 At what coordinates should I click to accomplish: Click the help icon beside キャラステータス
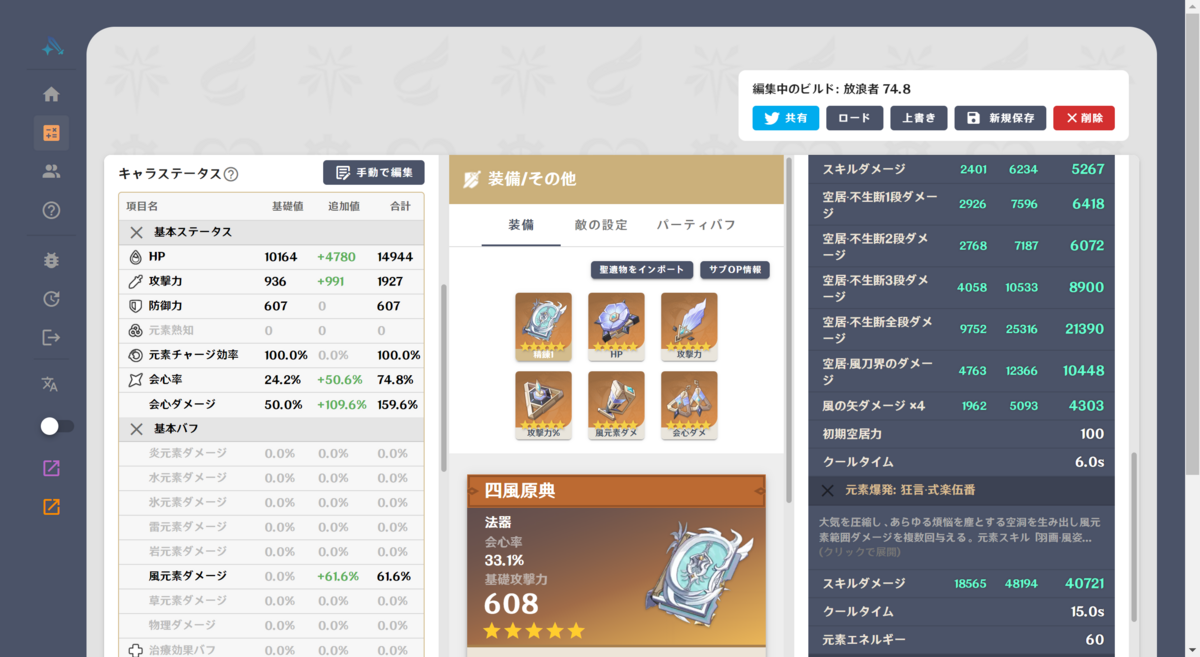pos(231,174)
